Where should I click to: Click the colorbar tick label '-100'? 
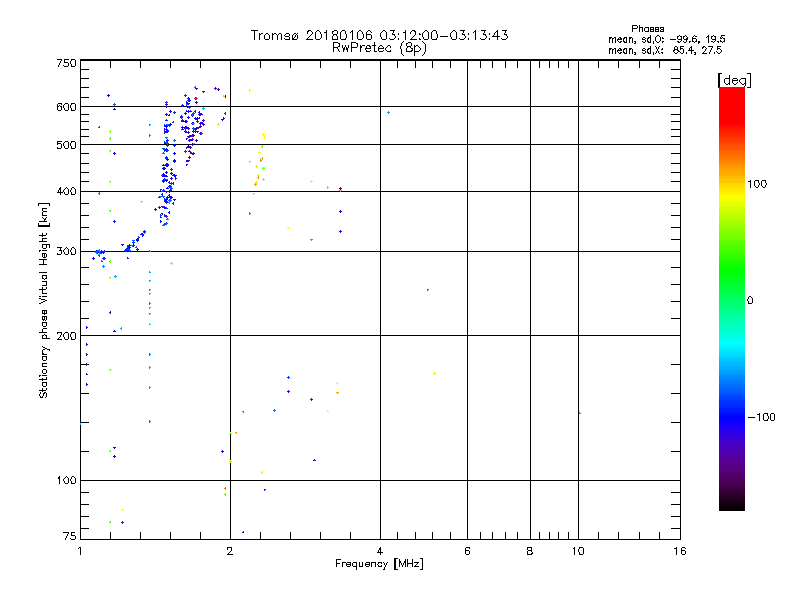(x=762, y=417)
